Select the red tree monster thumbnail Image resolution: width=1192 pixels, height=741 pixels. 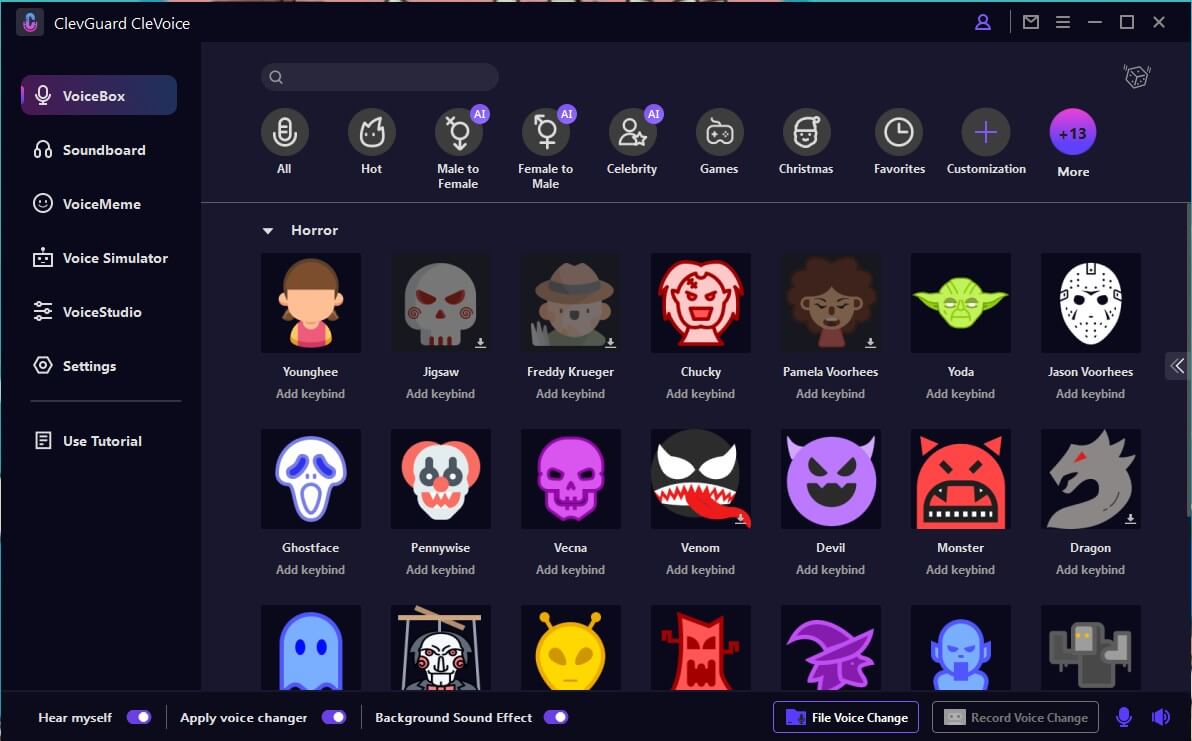(701, 648)
